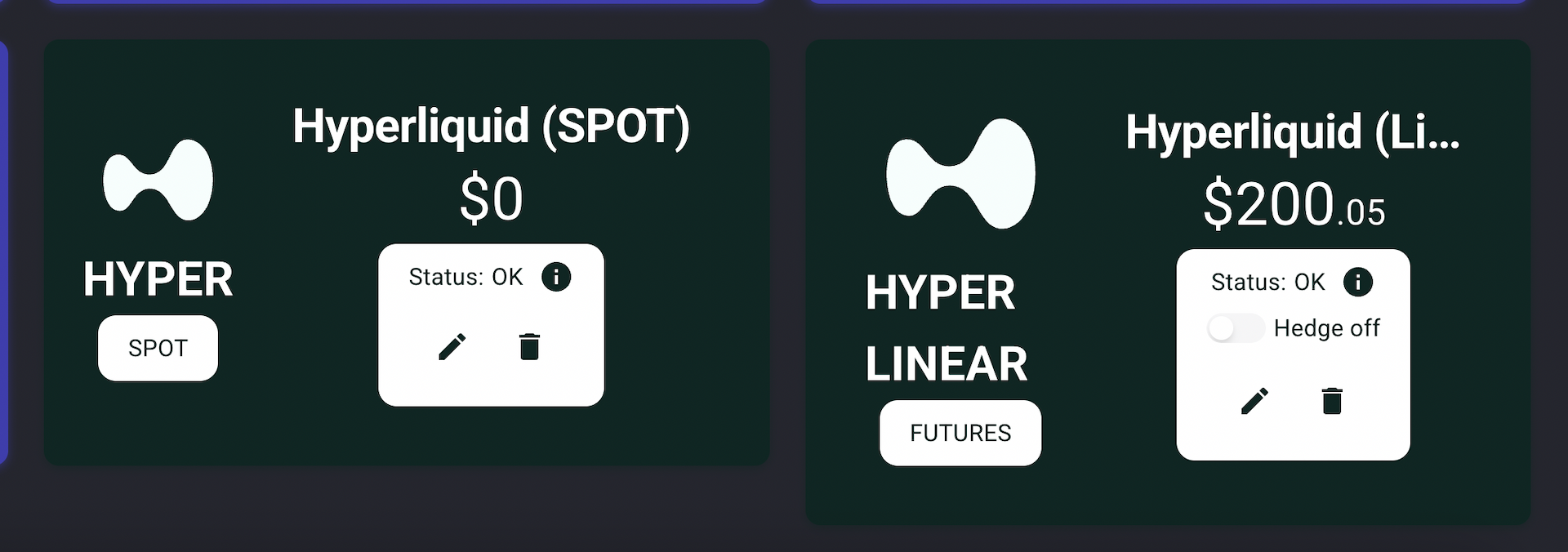Screen dimensions: 1568x552
Task: Click Status: OK text on the SPOT card
Action: pyautogui.click(x=465, y=278)
